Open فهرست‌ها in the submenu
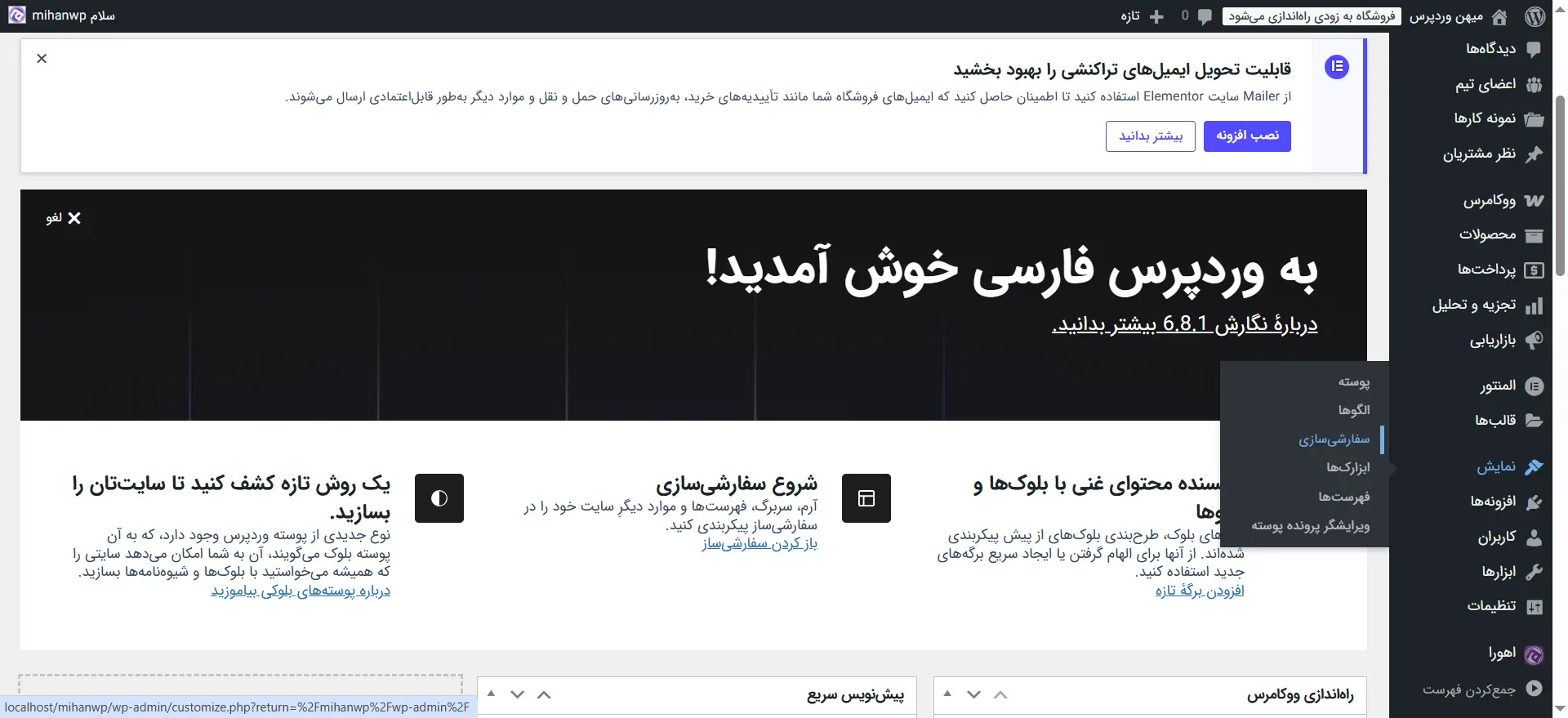The width and height of the screenshot is (1568, 718). [x=1344, y=497]
